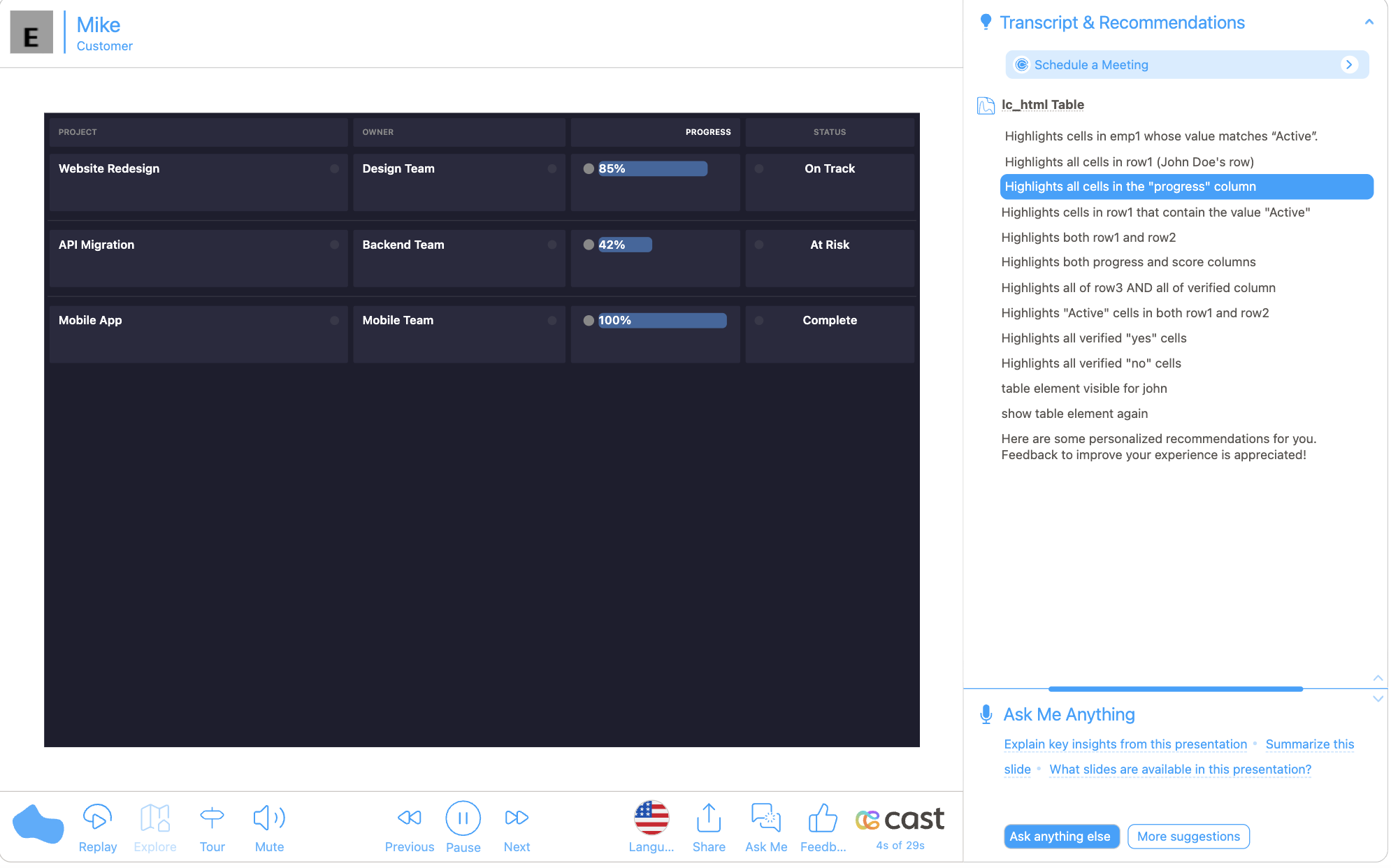1391x868 pixels.
Task: Click the Ask anything else button
Action: (x=1060, y=837)
